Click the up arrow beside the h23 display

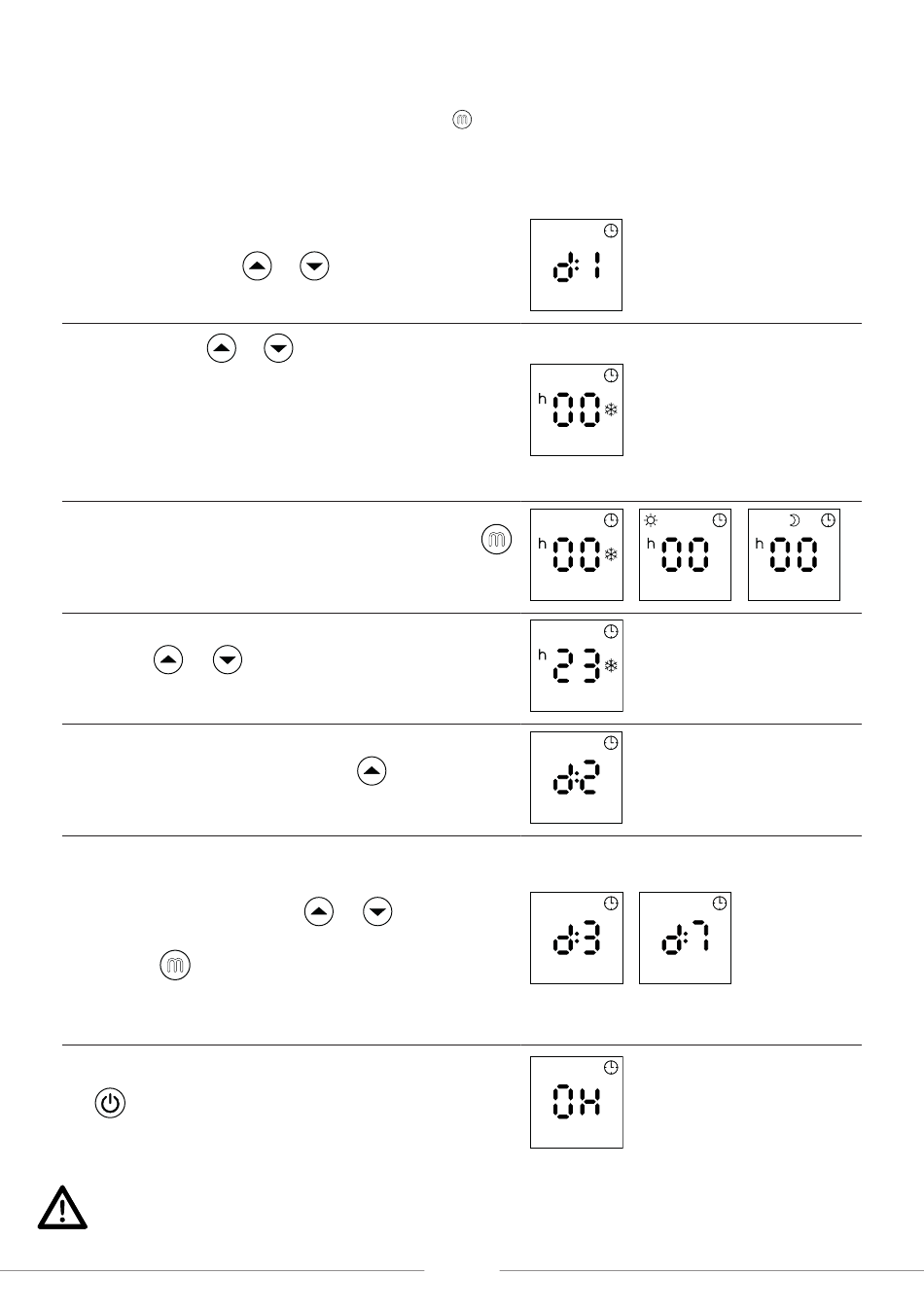pos(168,660)
